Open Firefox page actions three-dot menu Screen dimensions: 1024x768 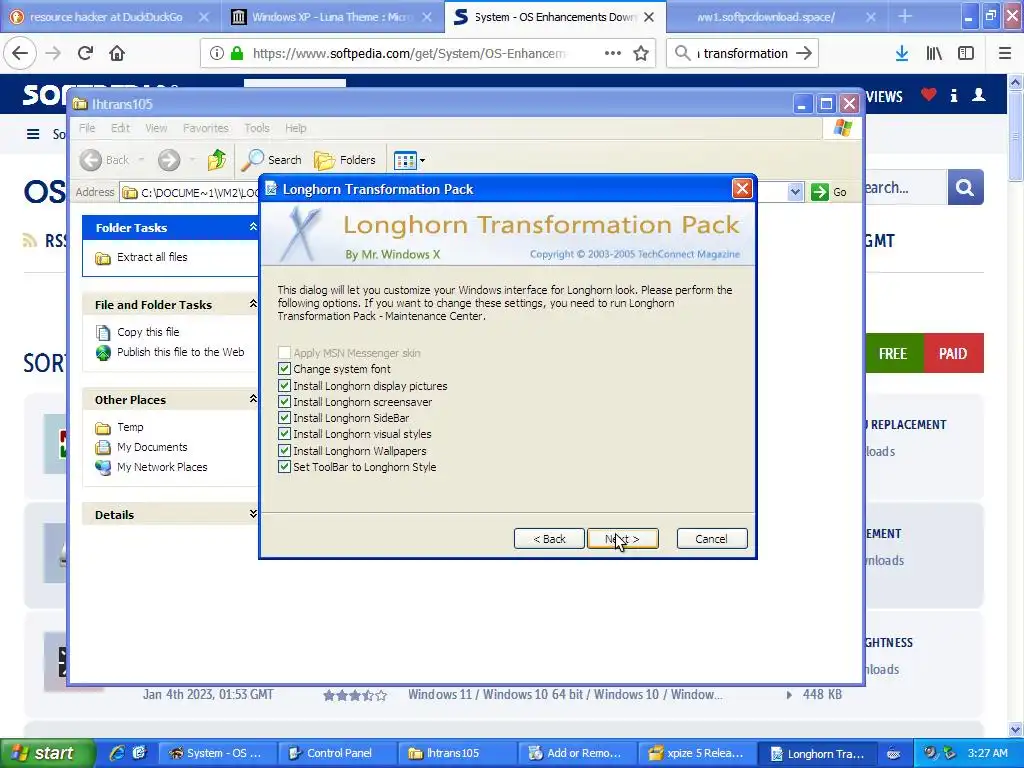(x=613, y=53)
